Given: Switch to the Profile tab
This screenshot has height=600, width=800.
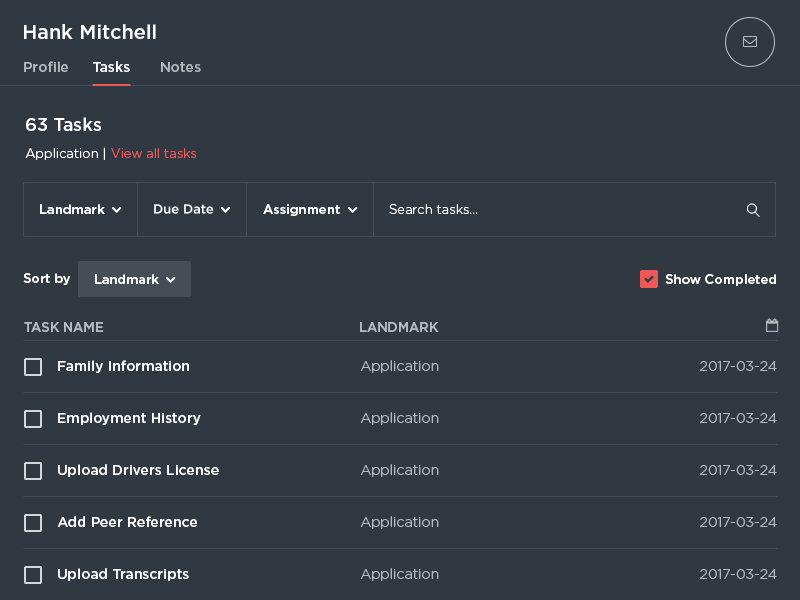Looking at the screenshot, I should tap(46, 67).
